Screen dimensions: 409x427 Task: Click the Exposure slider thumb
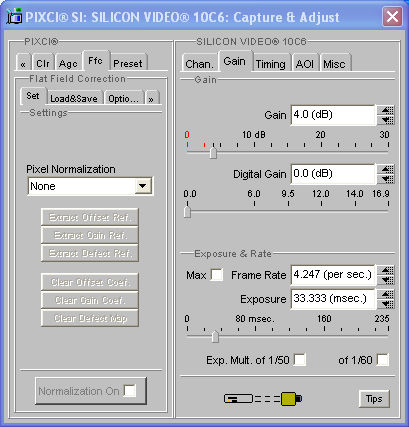pyautogui.click(x=215, y=337)
